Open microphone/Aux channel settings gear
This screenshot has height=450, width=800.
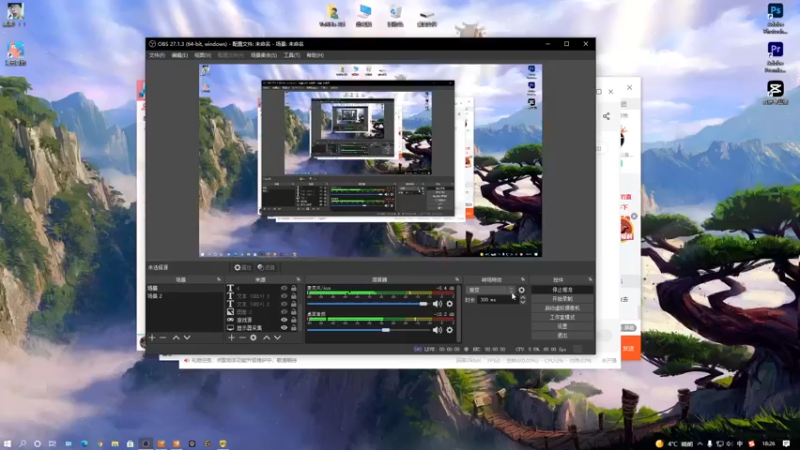pyautogui.click(x=449, y=304)
